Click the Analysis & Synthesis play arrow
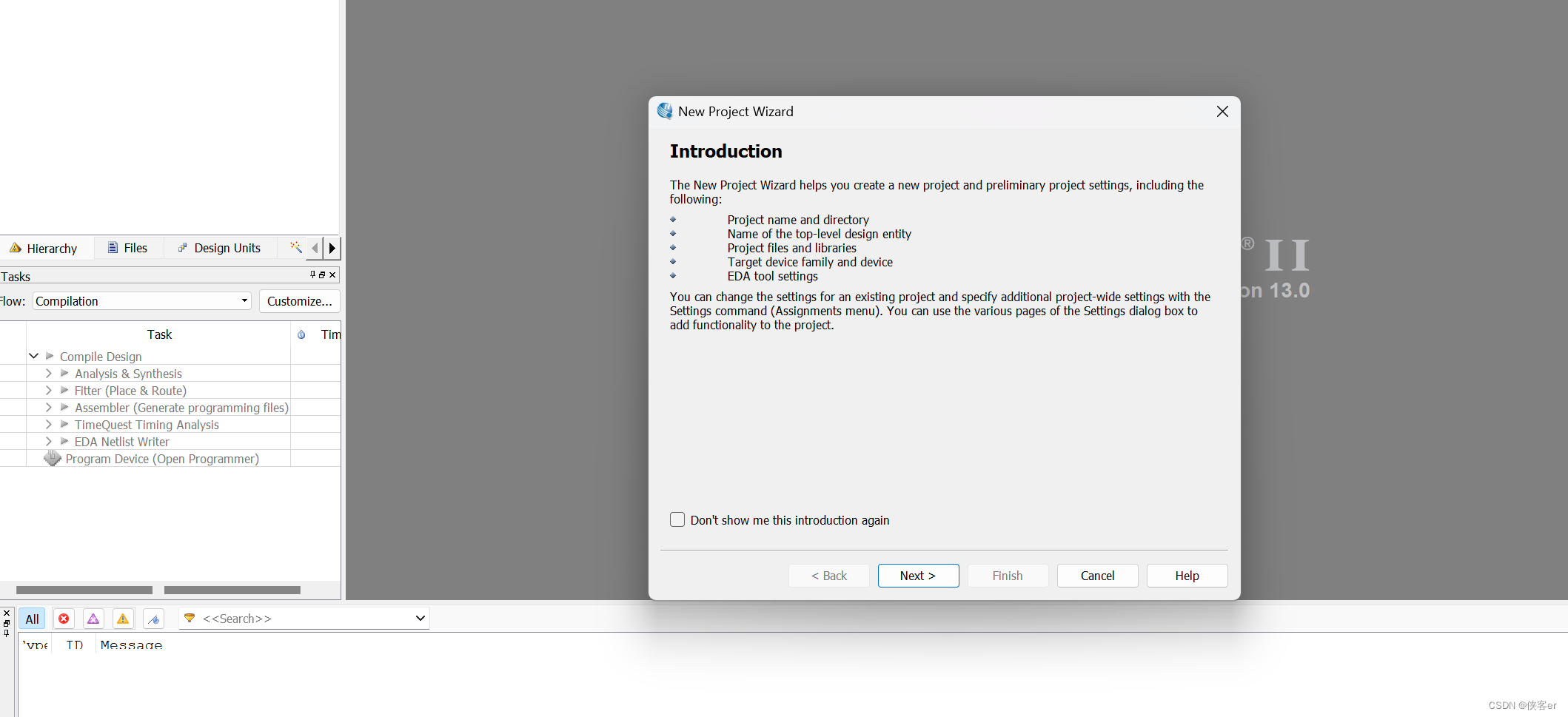This screenshot has height=717, width=1568. point(64,373)
